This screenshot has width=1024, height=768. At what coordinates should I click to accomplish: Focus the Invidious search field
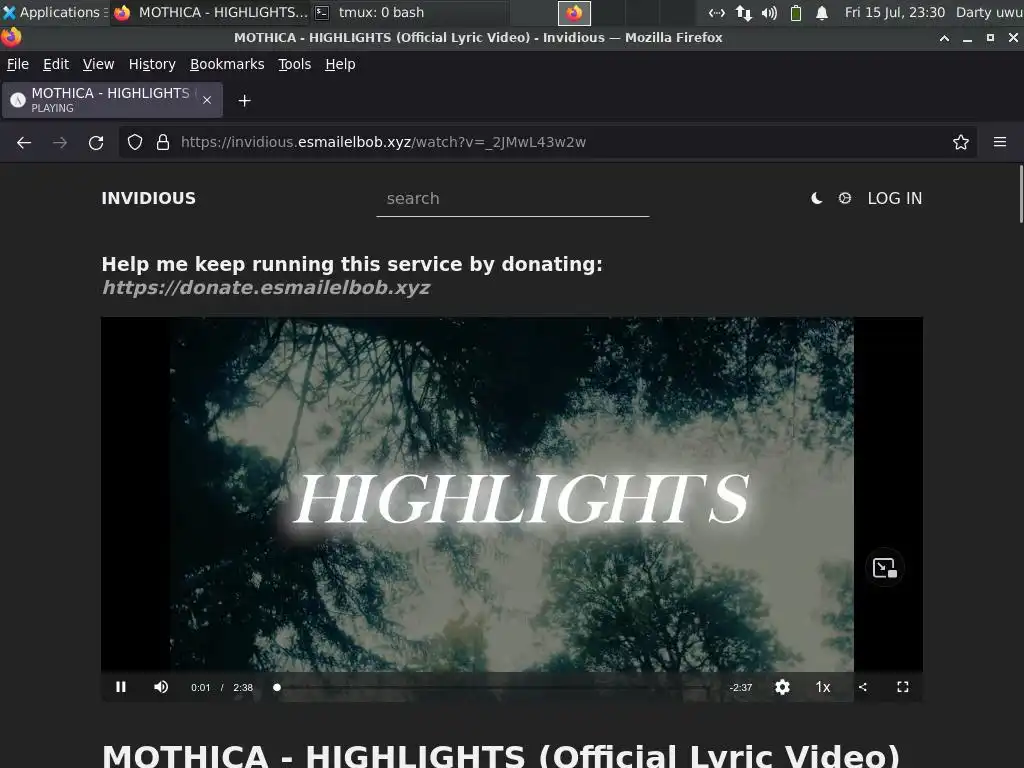point(513,199)
